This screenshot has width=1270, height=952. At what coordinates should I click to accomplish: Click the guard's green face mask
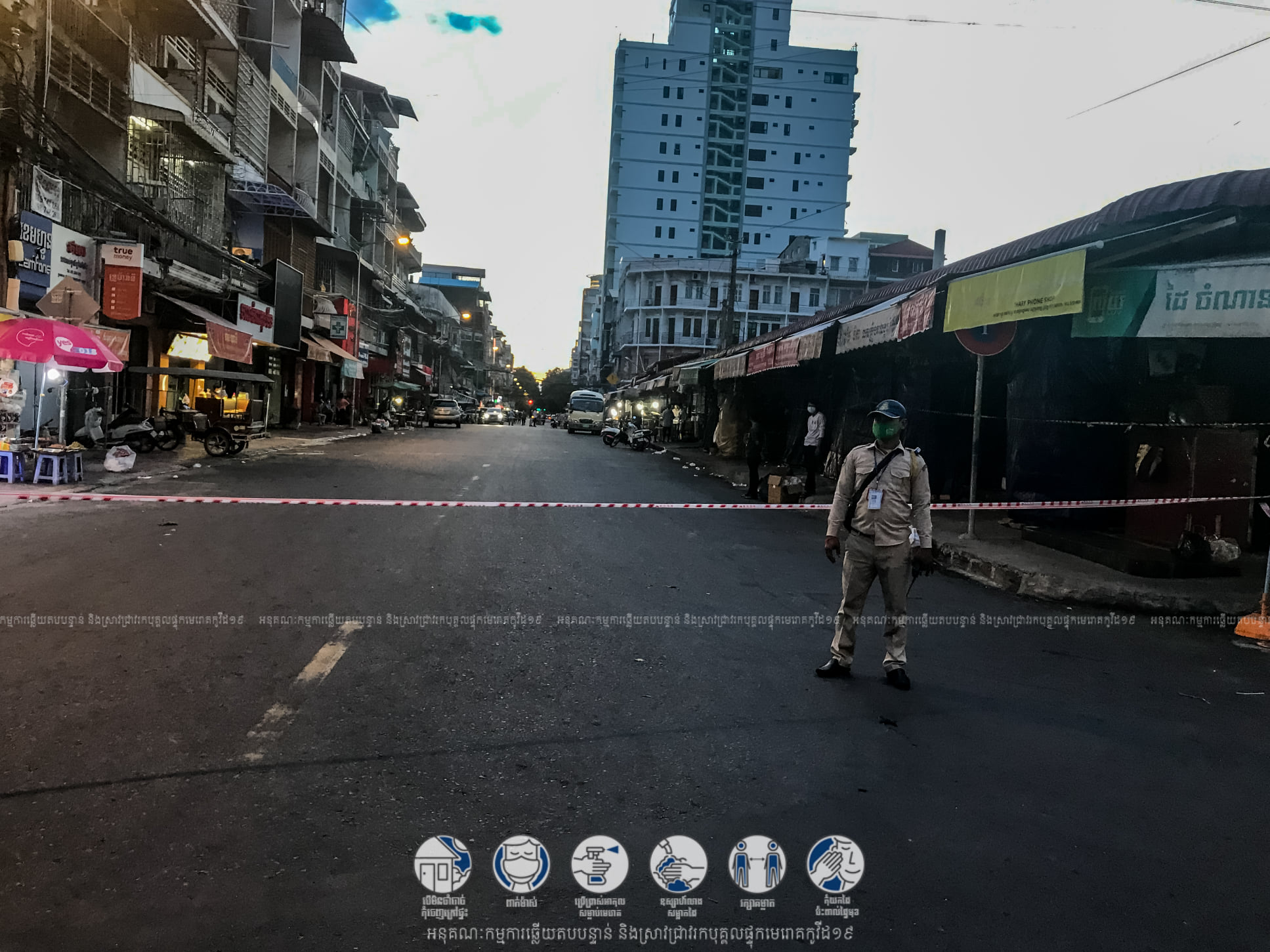coord(886,429)
